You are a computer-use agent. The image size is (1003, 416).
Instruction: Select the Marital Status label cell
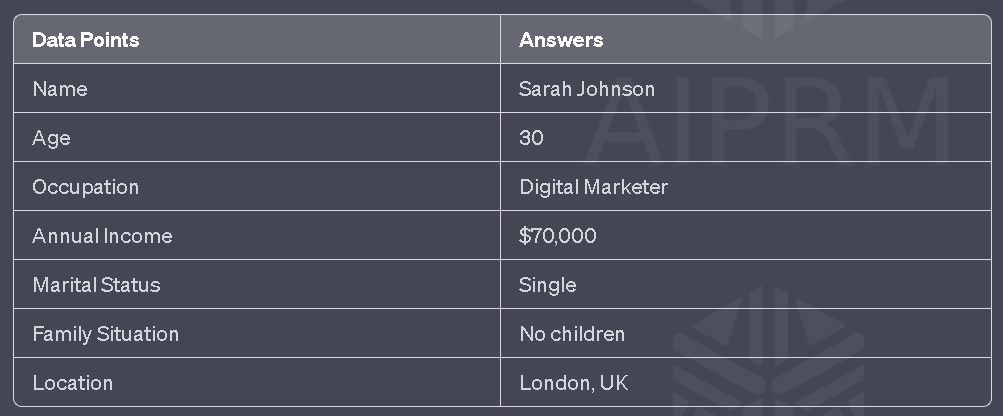coord(96,285)
